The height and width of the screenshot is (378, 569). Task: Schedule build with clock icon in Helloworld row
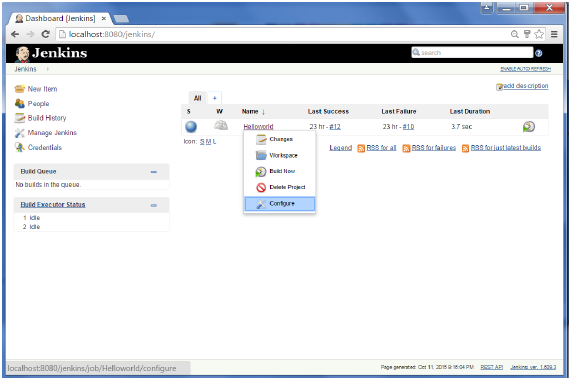tap(529, 127)
